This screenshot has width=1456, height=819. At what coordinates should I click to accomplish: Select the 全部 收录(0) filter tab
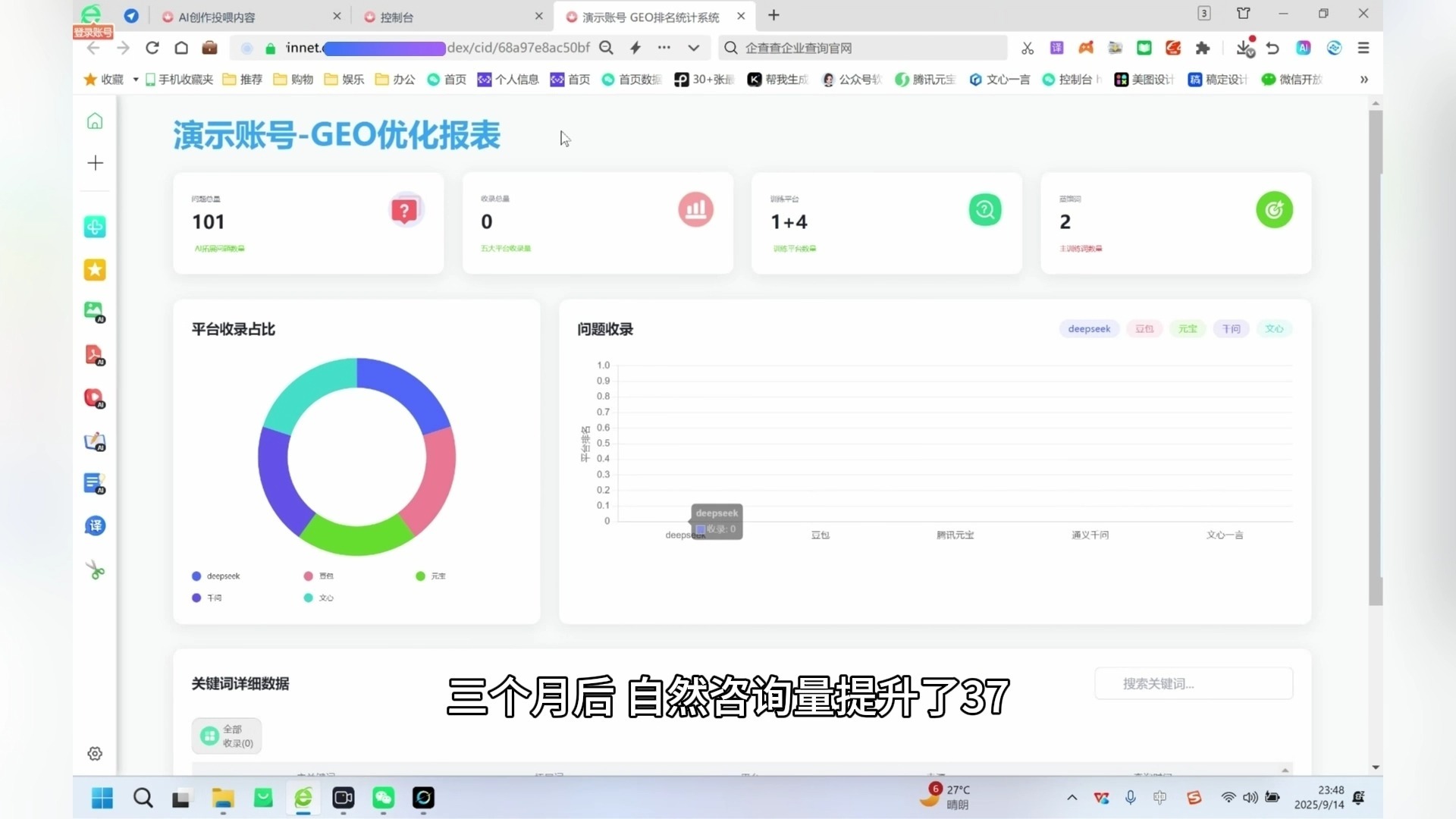point(227,736)
